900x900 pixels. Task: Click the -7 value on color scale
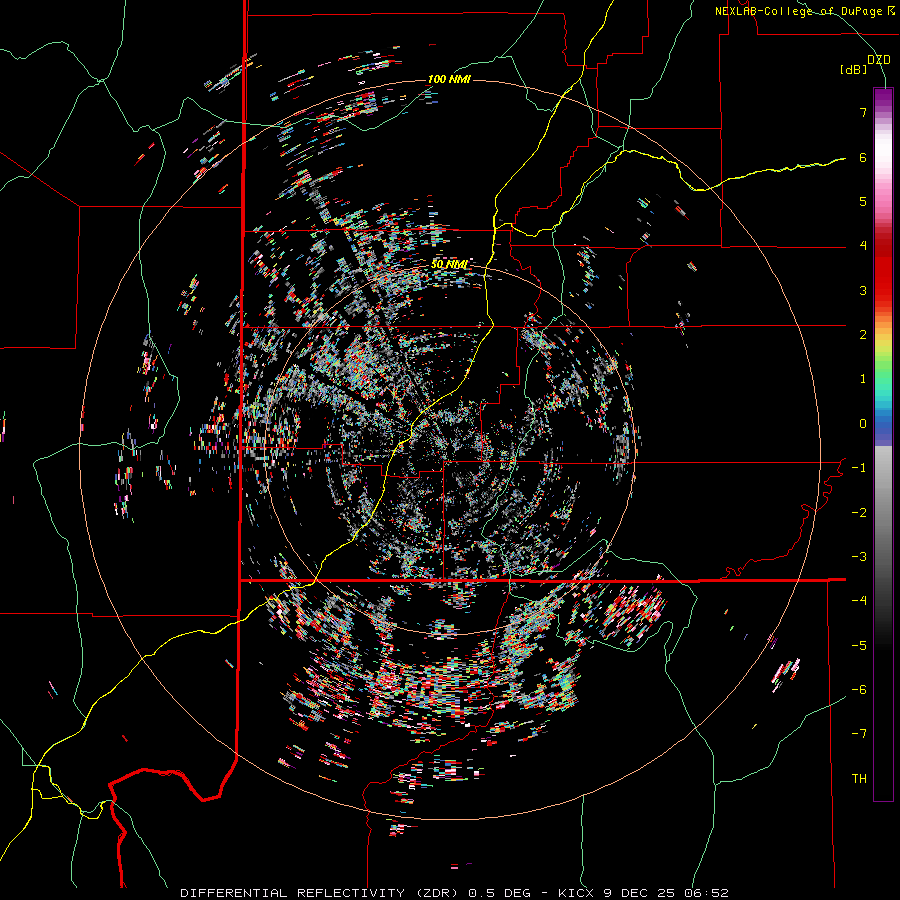coord(859,734)
